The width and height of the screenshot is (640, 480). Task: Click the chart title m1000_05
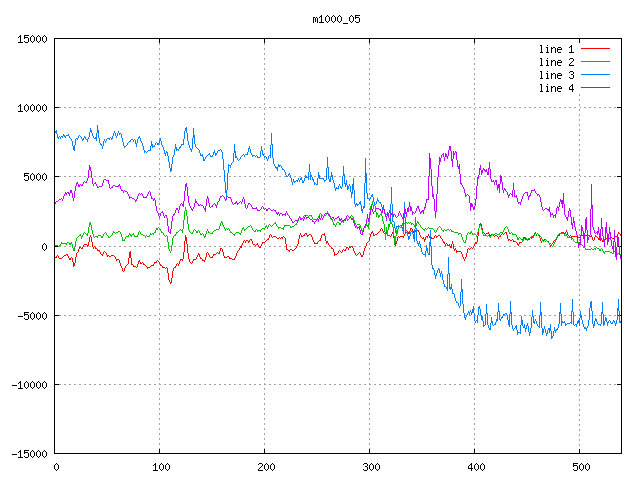[x=335, y=19]
